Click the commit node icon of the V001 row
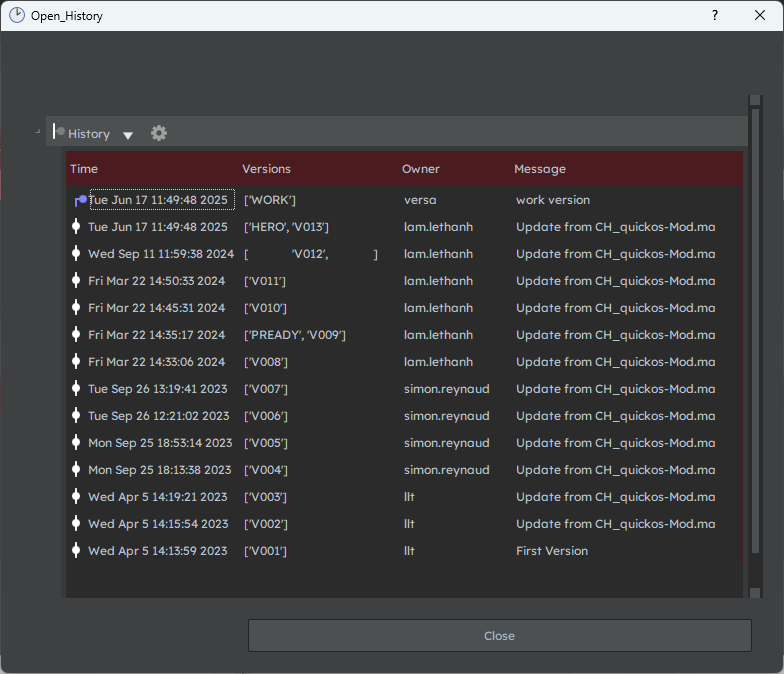This screenshot has height=674, width=784. 76,550
